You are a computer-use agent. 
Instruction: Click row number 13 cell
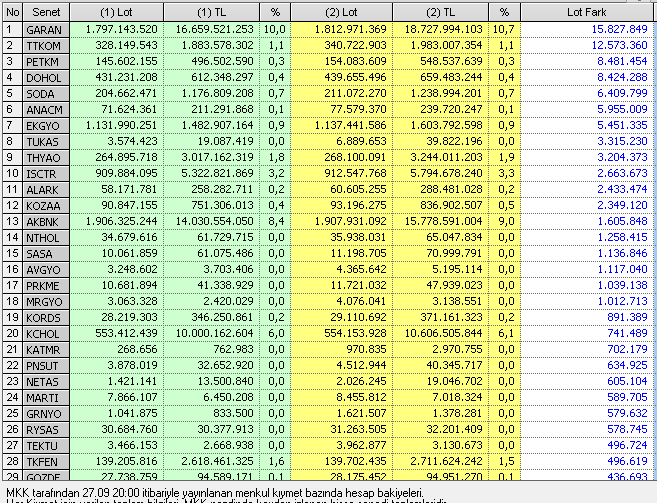[x=13, y=222]
